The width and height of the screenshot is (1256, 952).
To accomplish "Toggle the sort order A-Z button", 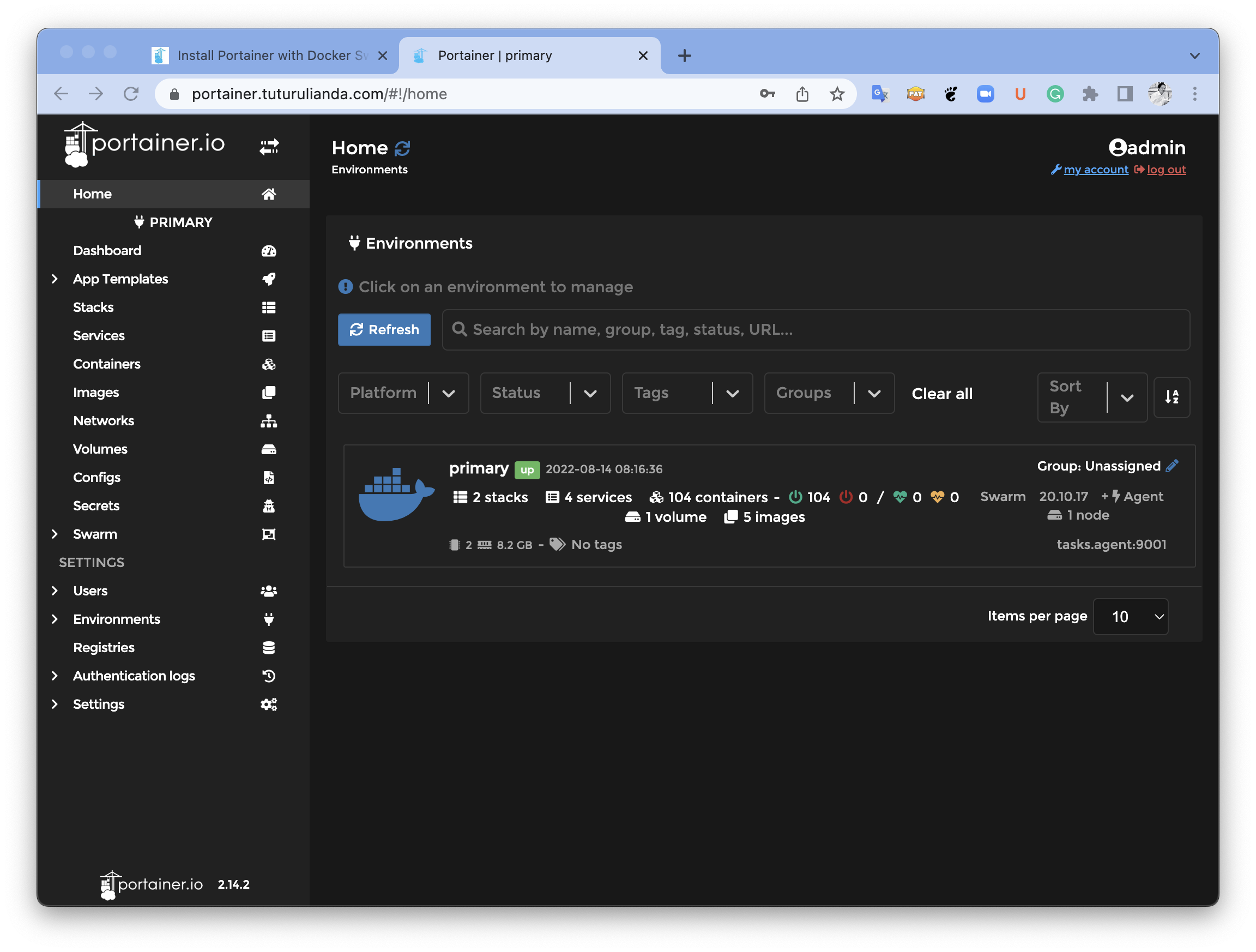I will (1172, 397).
